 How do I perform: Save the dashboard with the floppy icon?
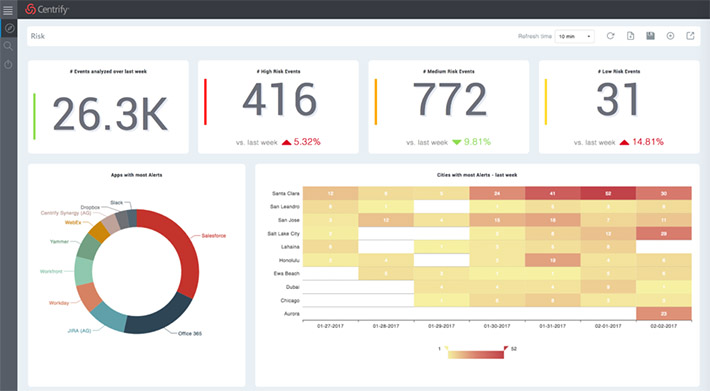[650, 36]
